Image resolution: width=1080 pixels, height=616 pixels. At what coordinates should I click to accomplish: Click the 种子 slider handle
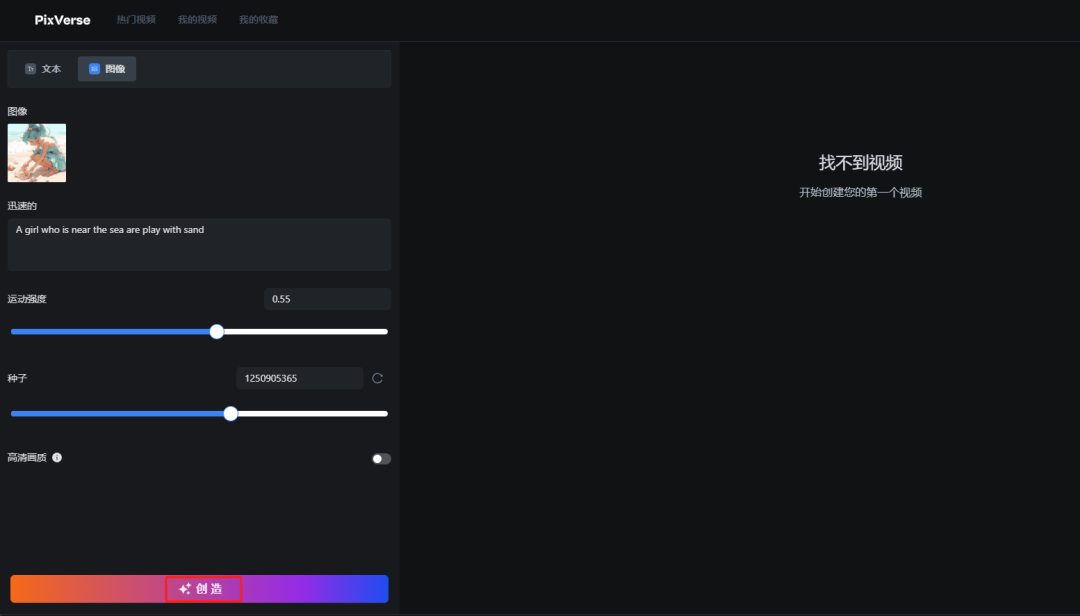pyautogui.click(x=231, y=413)
